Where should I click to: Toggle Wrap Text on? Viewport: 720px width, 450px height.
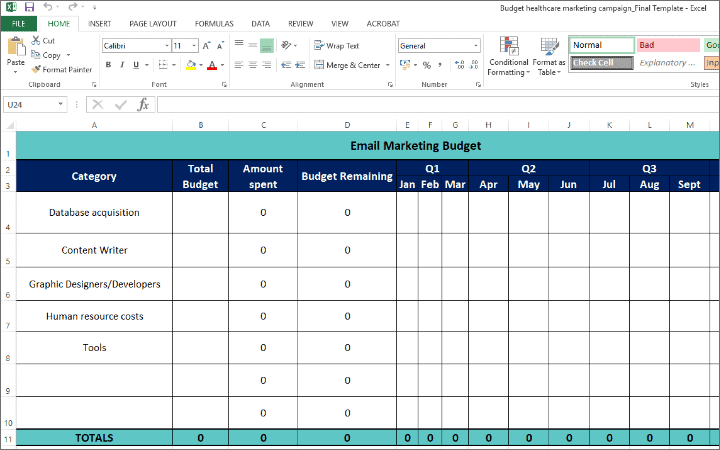point(336,45)
